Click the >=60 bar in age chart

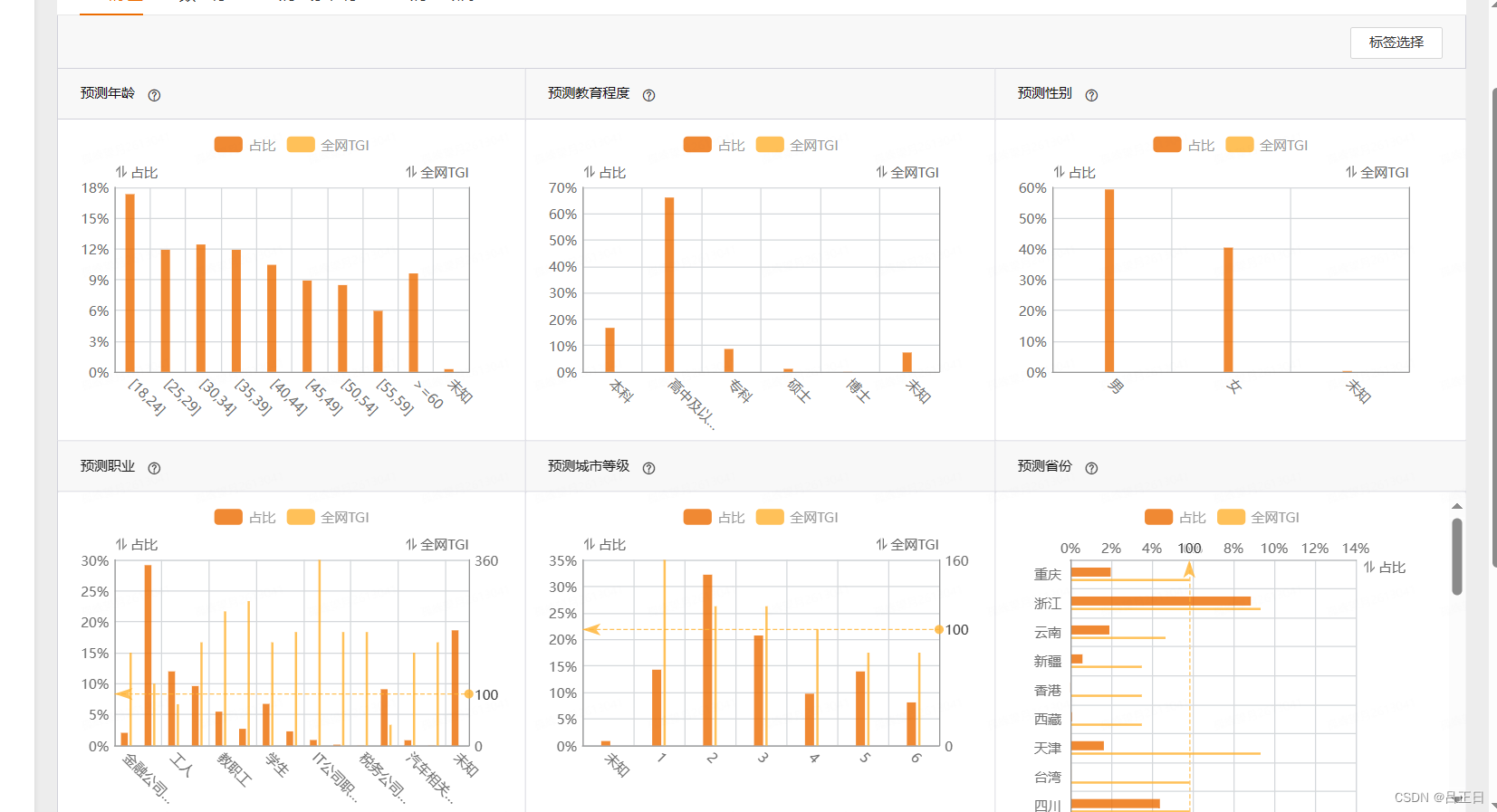tap(413, 322)
